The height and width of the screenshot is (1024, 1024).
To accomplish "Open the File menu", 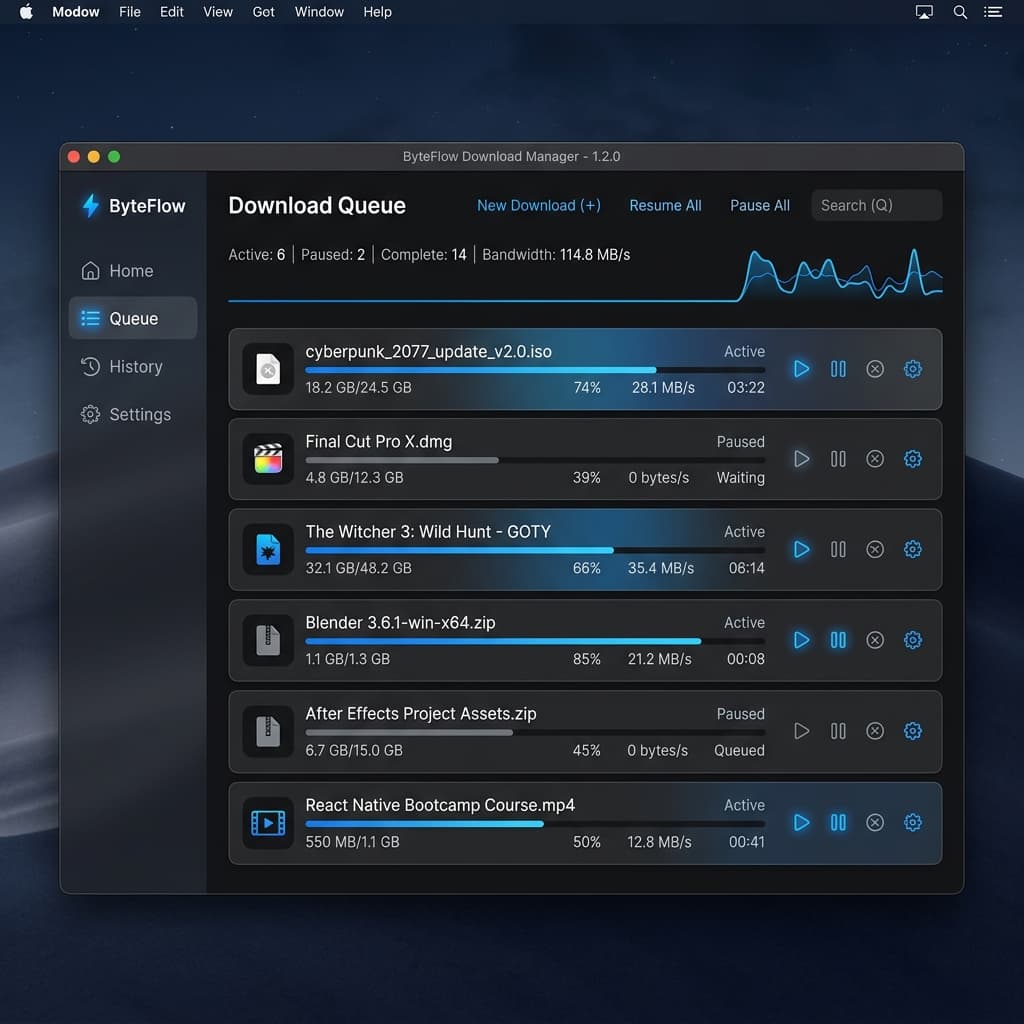I will coord(129,12).
